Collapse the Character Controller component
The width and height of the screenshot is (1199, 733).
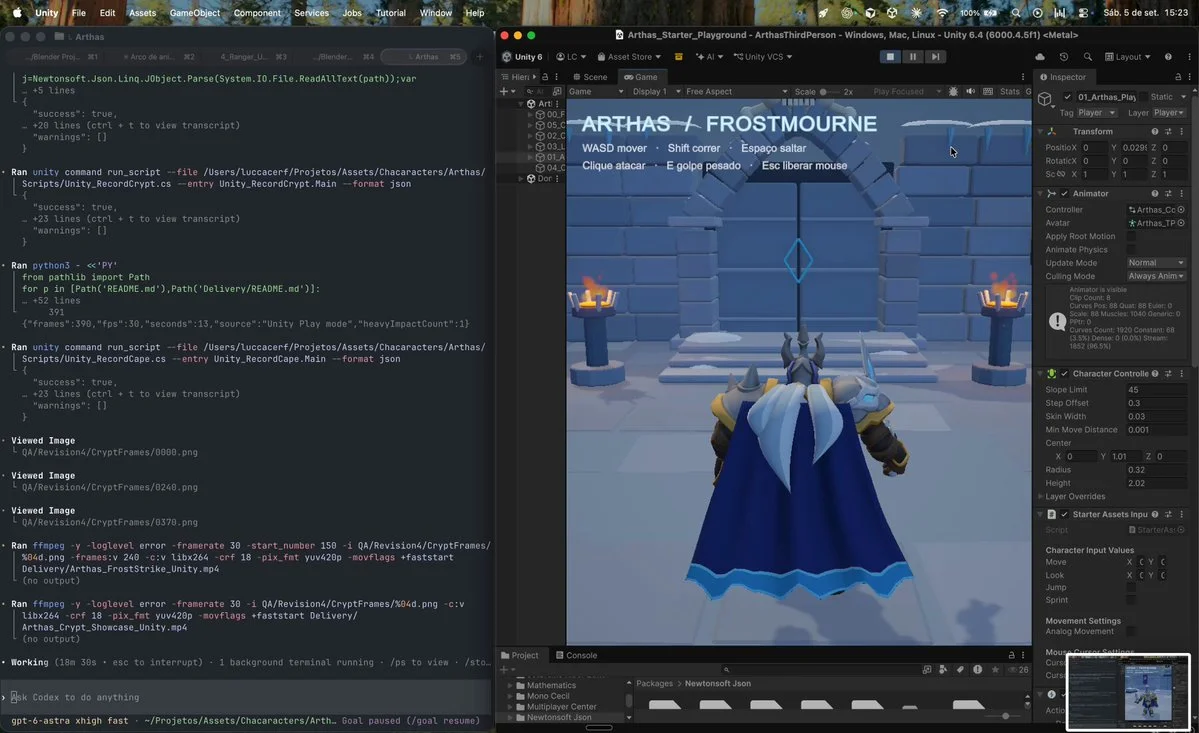coord(1040,374)
